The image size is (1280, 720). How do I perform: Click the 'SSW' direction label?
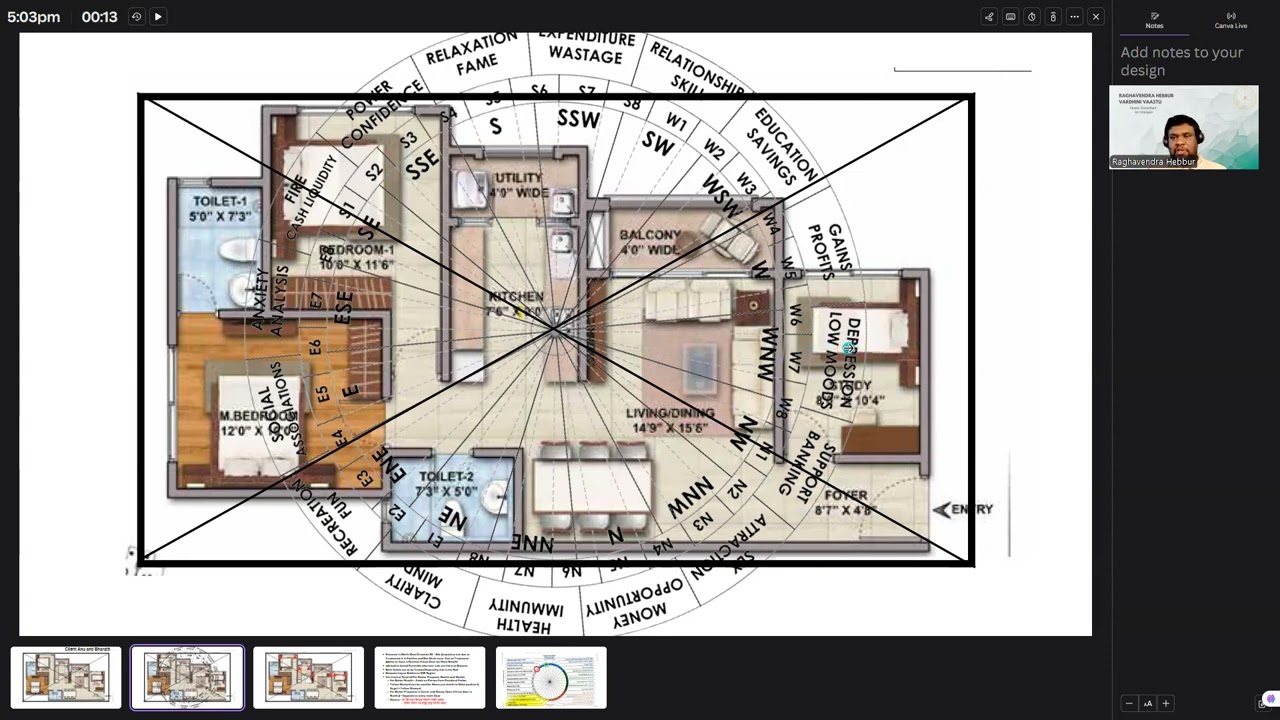coord(578,119)
